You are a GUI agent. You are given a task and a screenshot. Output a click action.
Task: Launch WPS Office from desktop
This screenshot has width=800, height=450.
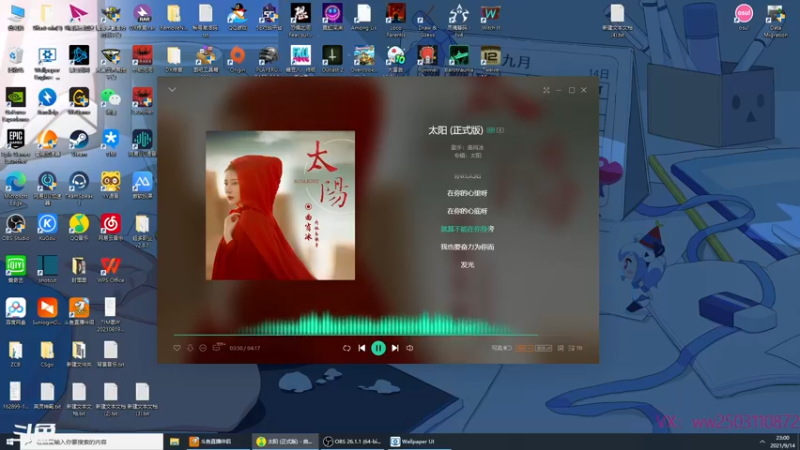coord(110,269)
